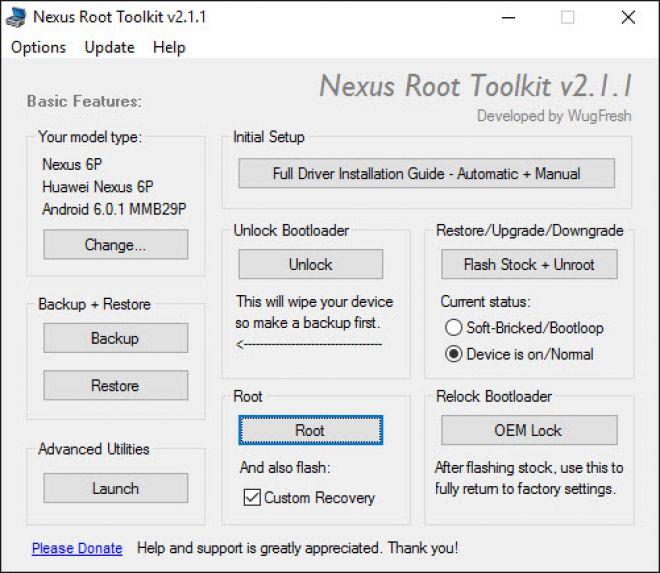
Task: Click the 'Basic Features:' heading
Action: pyautogui.click(x=84, y=101)
